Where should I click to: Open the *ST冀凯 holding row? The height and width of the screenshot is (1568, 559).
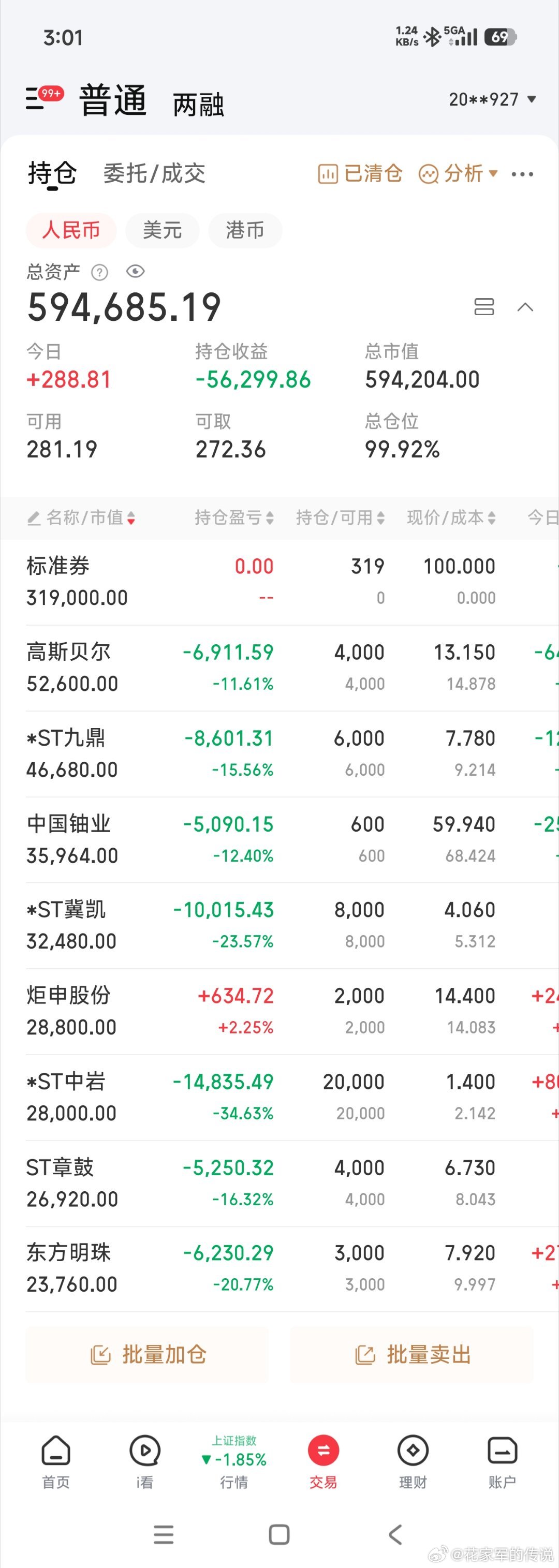[x=279, y=925]
